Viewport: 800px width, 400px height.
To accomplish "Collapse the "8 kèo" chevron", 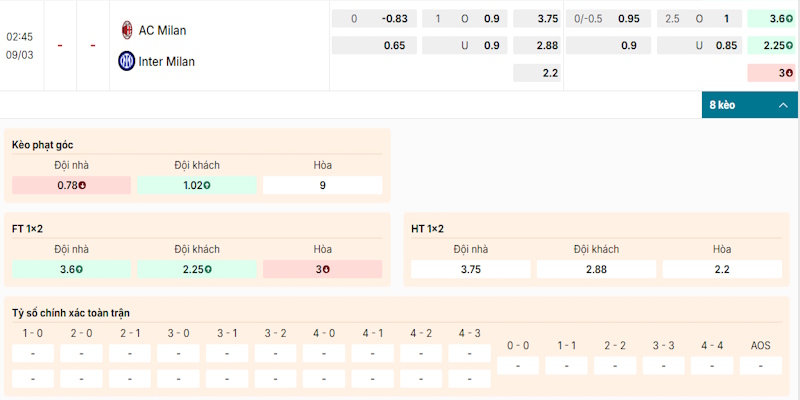I will tap(783, 105).
